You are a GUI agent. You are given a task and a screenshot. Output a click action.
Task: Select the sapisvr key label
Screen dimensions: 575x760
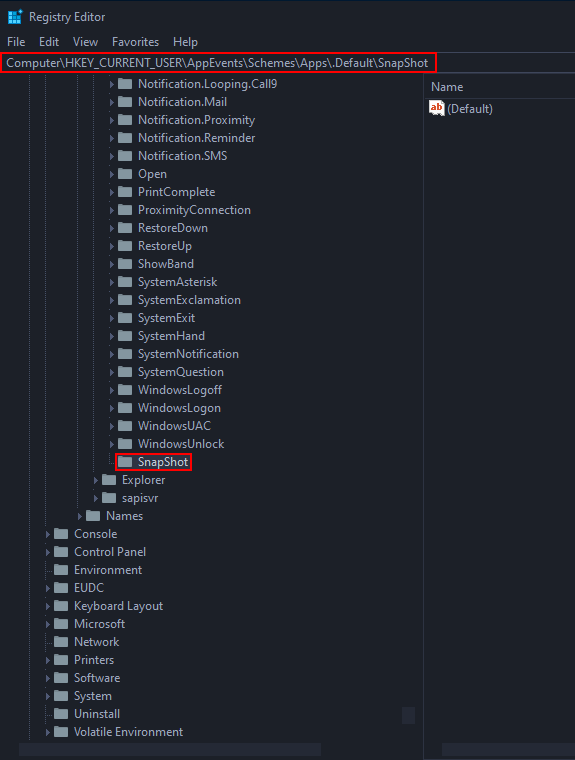pos(140,498)
